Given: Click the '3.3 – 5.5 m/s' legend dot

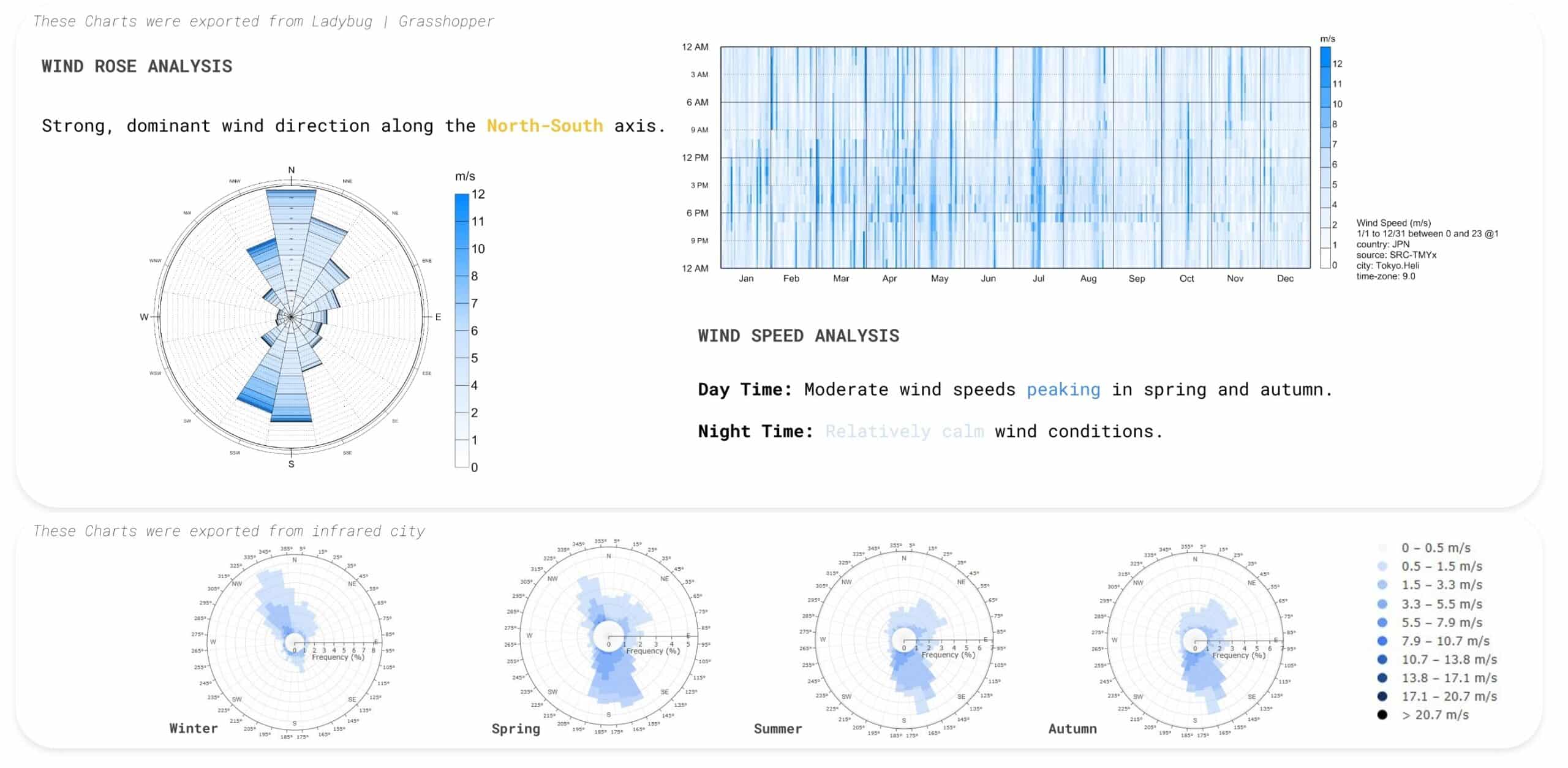Looking at the screenshot, I should coord(1382,604).
